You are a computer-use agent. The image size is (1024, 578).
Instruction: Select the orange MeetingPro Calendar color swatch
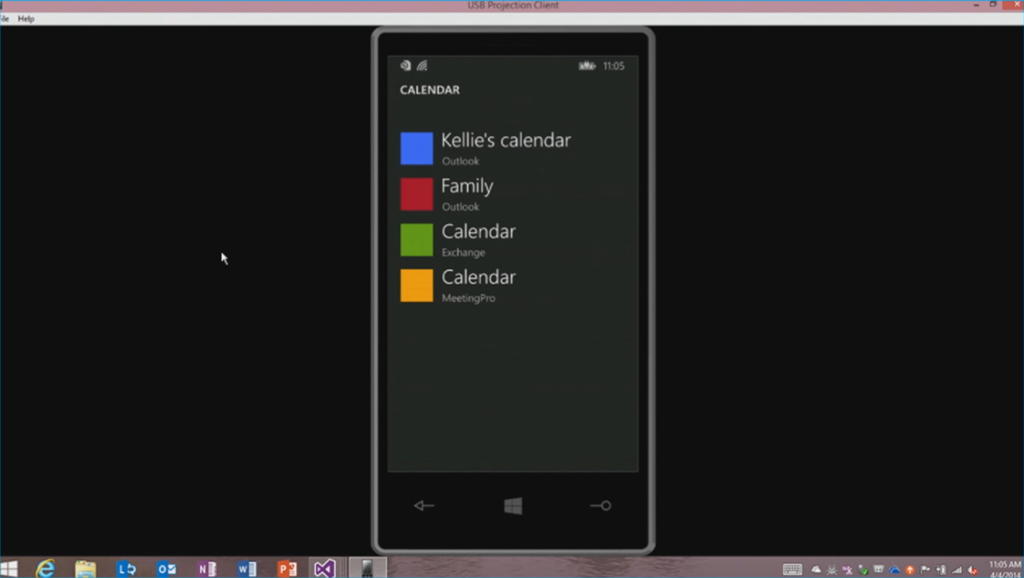(x=417, y=285)
